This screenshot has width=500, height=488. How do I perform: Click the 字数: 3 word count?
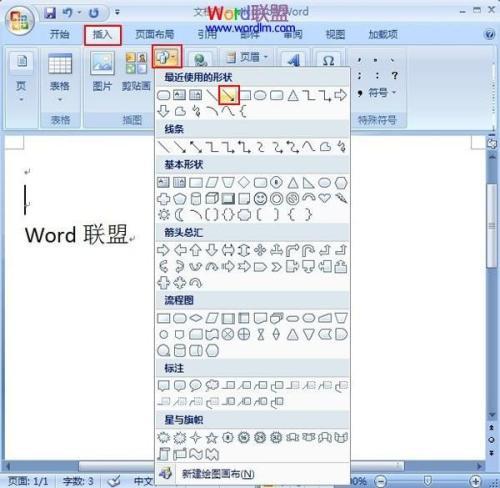(78, 481)
